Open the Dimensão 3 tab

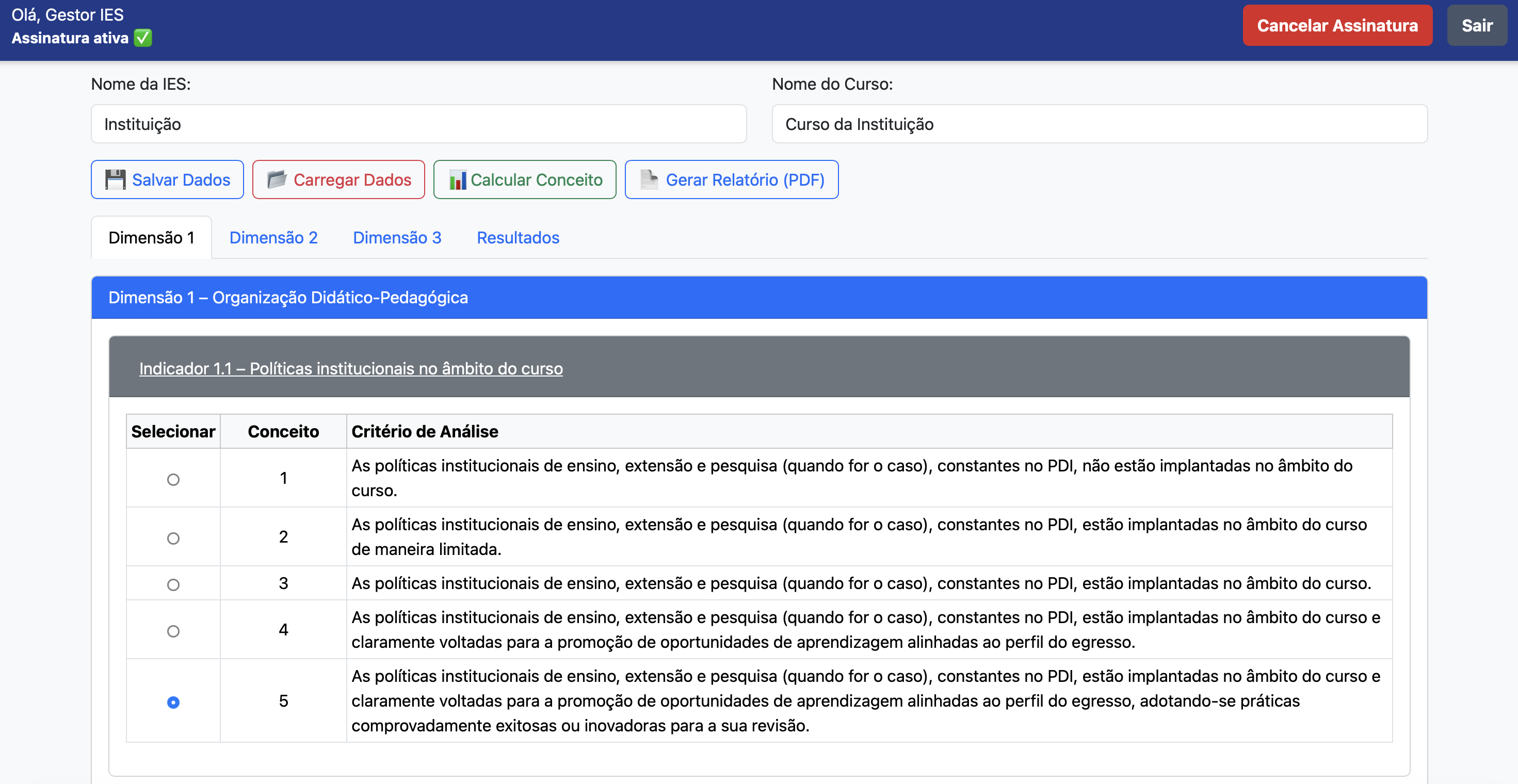click(x=397, y=238)
